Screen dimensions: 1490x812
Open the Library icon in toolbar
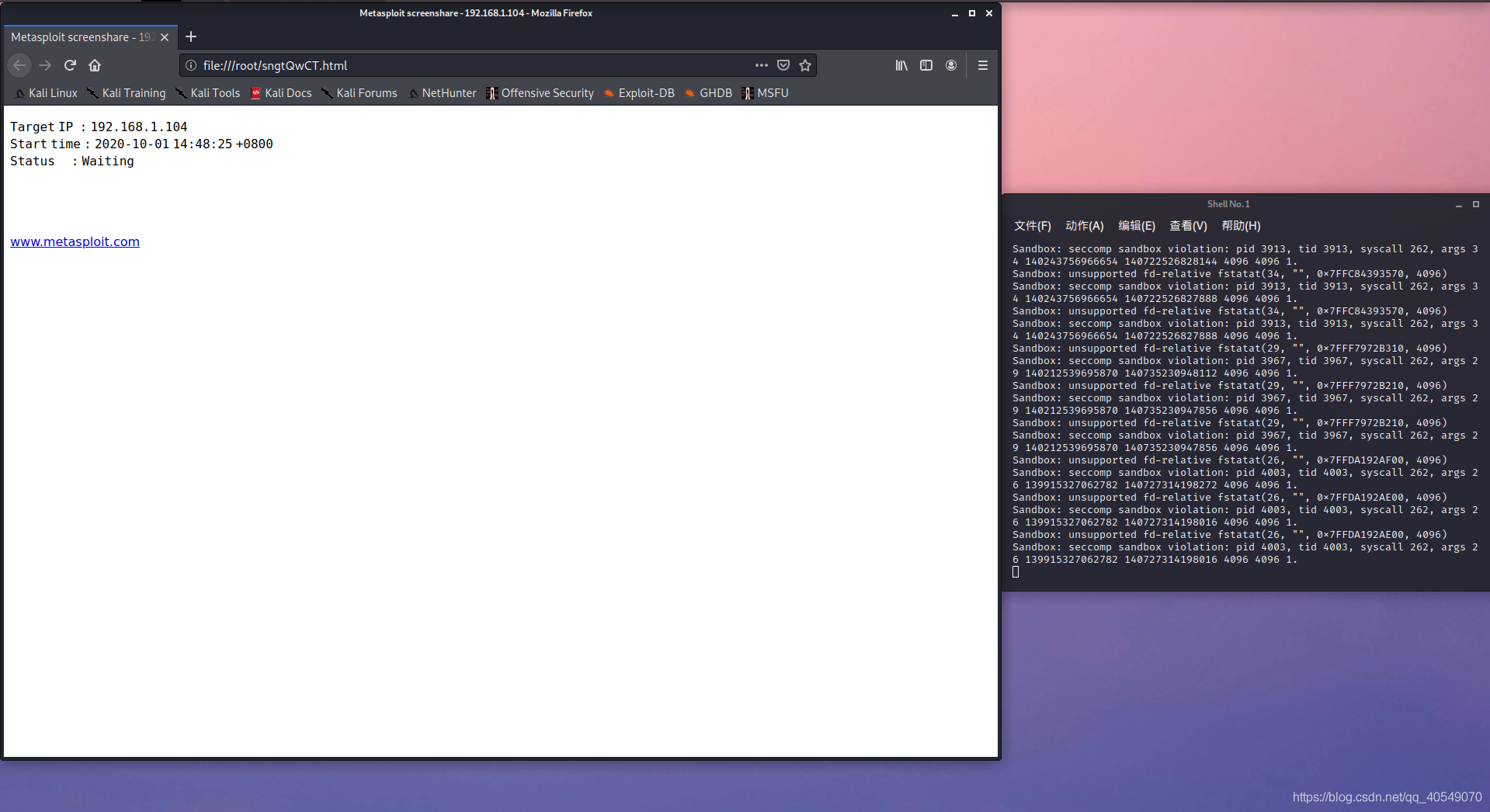click(901, 65)
